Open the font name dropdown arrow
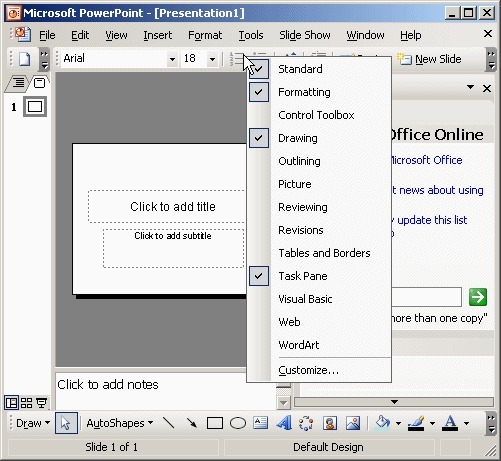501x461 pixels. (x=172, y=59)
